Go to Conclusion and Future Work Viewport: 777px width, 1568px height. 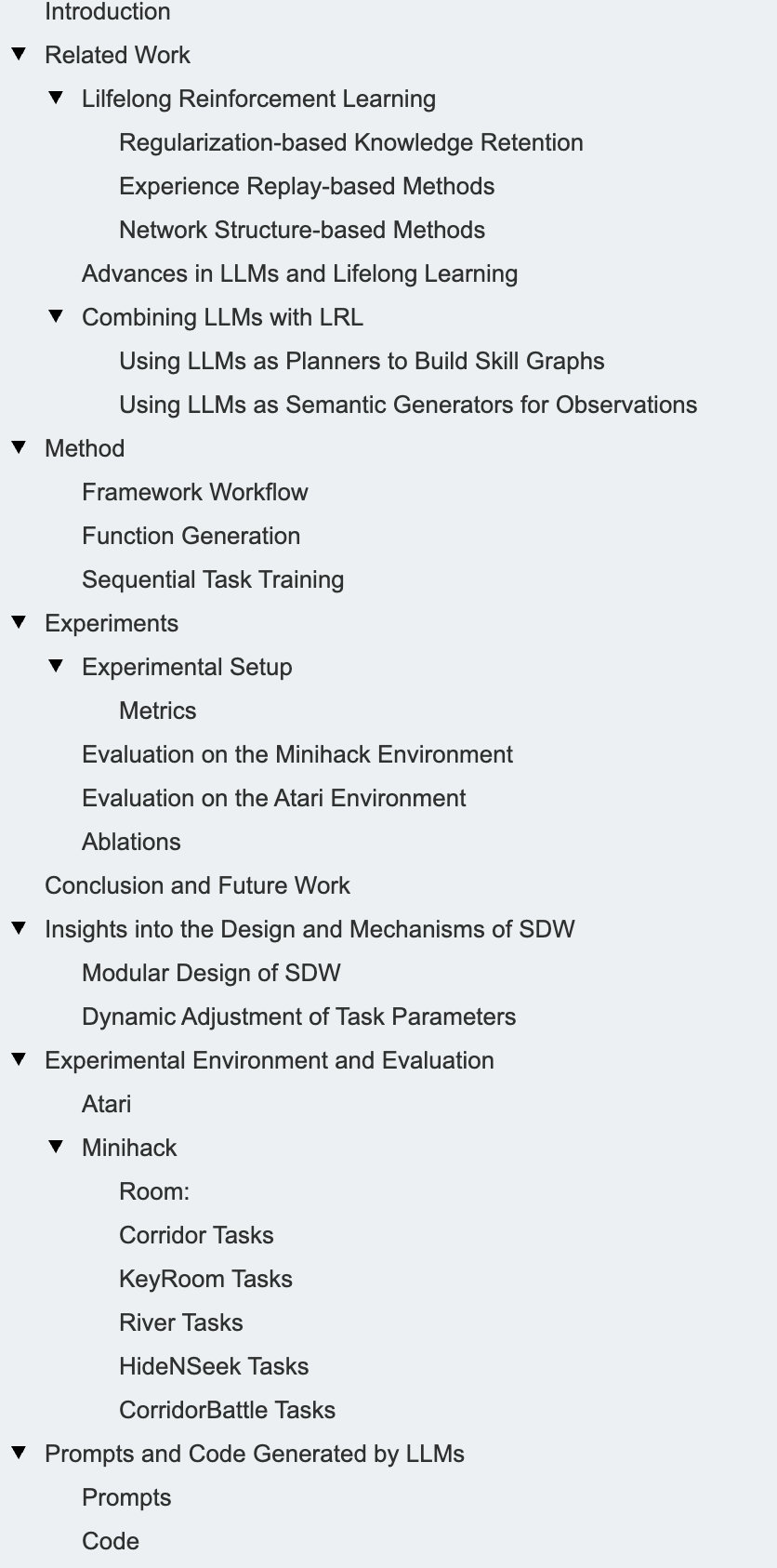coord(197,885)
